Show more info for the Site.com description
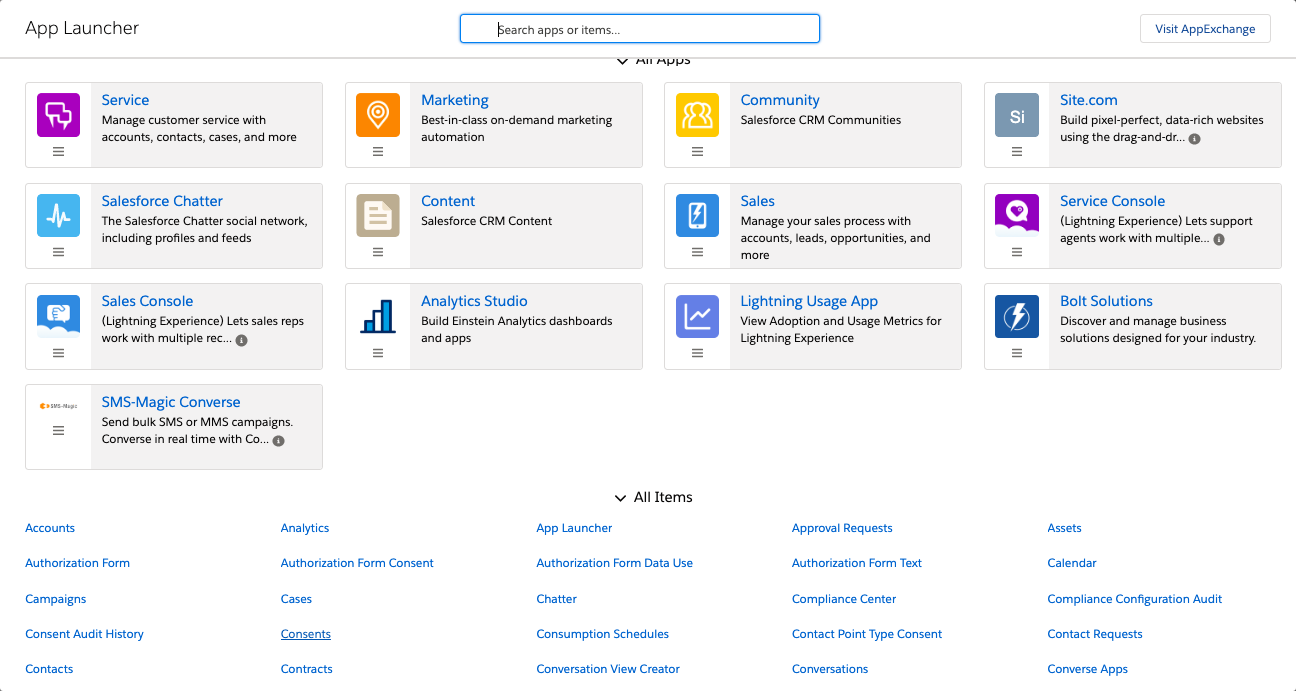This screenshot has width=1296, height=691. coord(1195,138)
